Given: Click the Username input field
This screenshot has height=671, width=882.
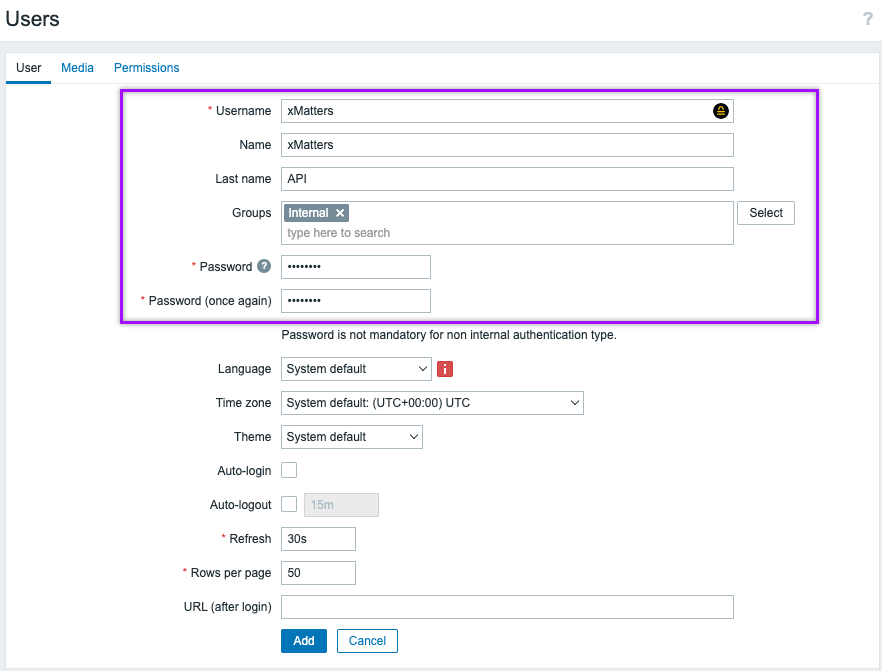Looking at the screenshot, I should [495, 111].
